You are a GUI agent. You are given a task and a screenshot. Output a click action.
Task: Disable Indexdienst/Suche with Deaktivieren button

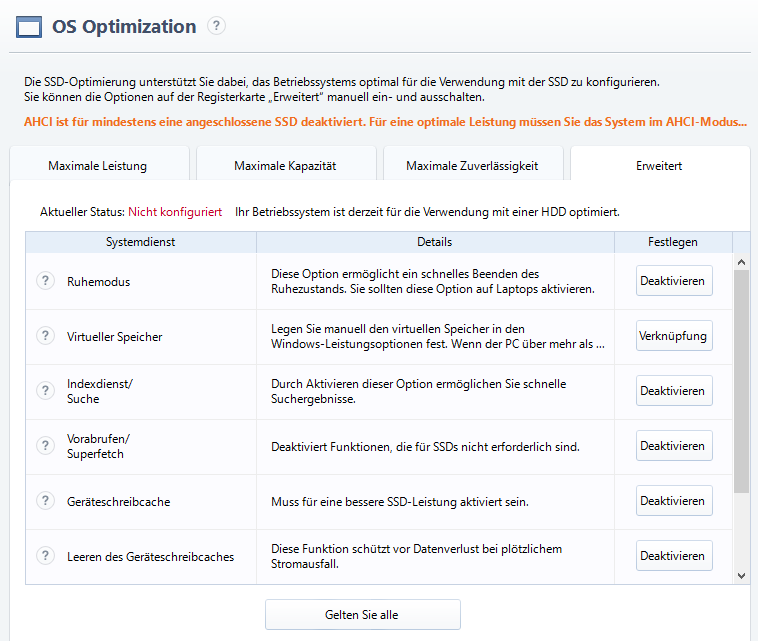674,391
